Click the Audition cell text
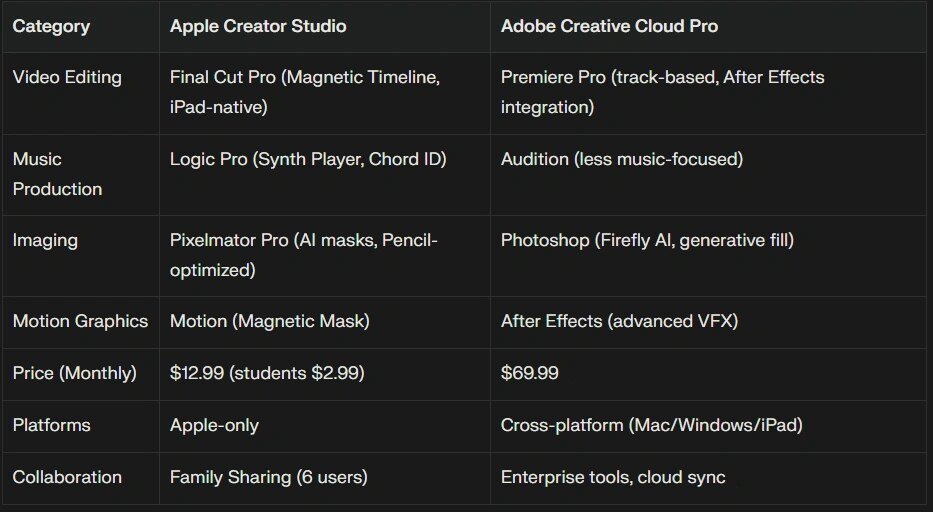 [x=621, y=159]
